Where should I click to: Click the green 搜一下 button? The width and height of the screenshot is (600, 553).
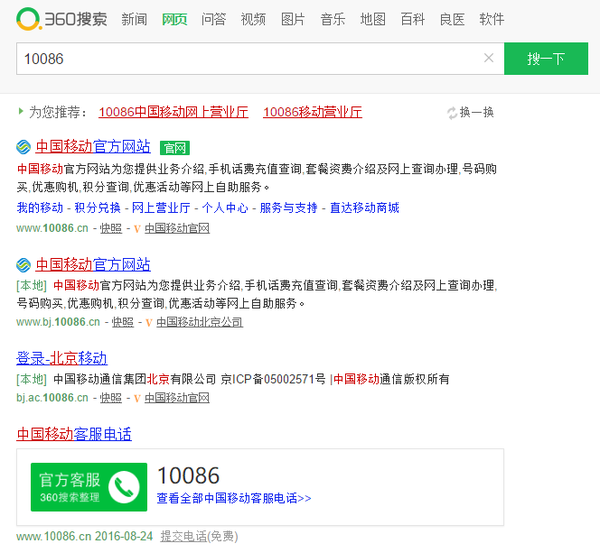tap(546, 59)
